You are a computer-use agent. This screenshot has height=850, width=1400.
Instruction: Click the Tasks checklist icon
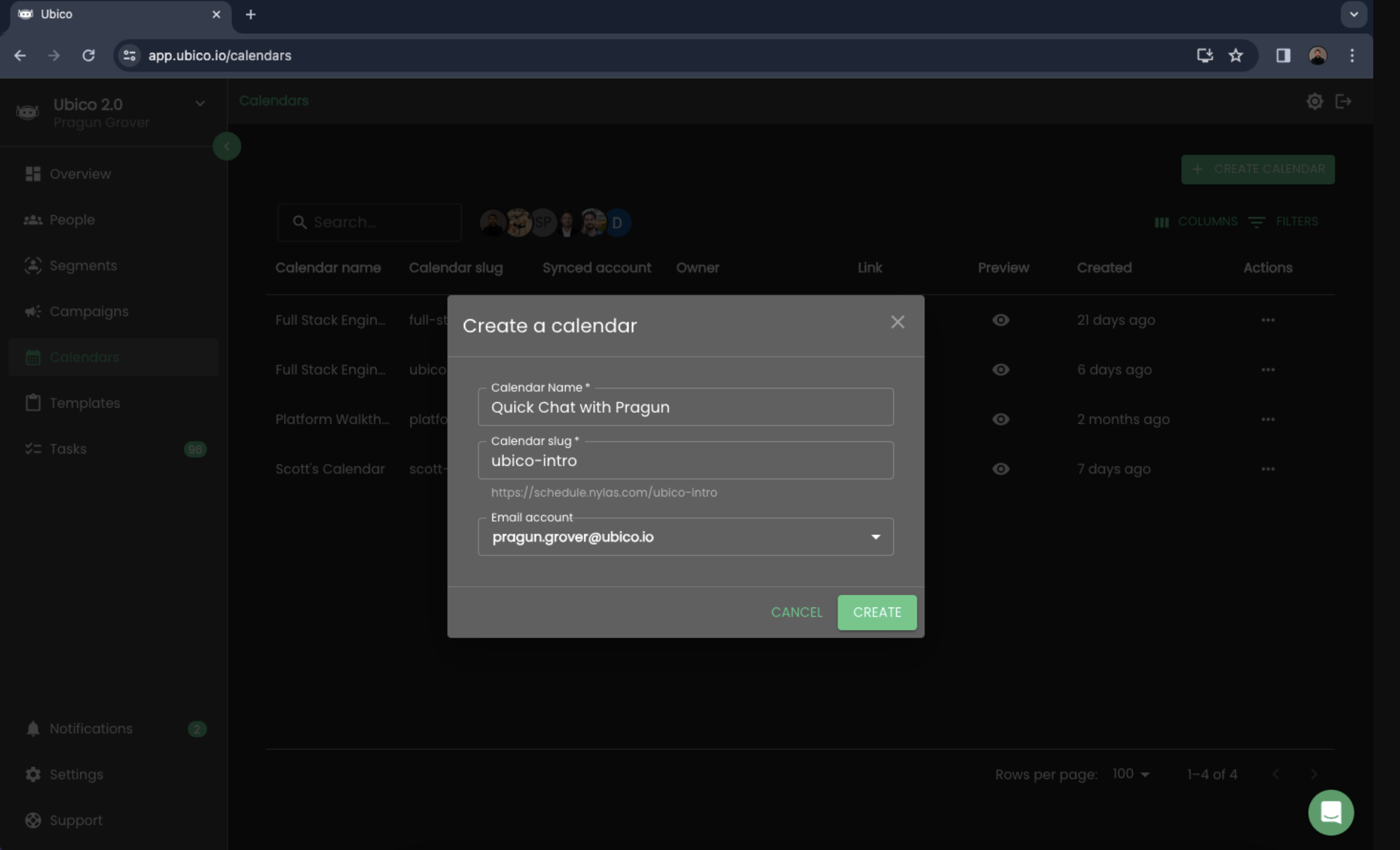pyautogui.click(x=33, y=449)
